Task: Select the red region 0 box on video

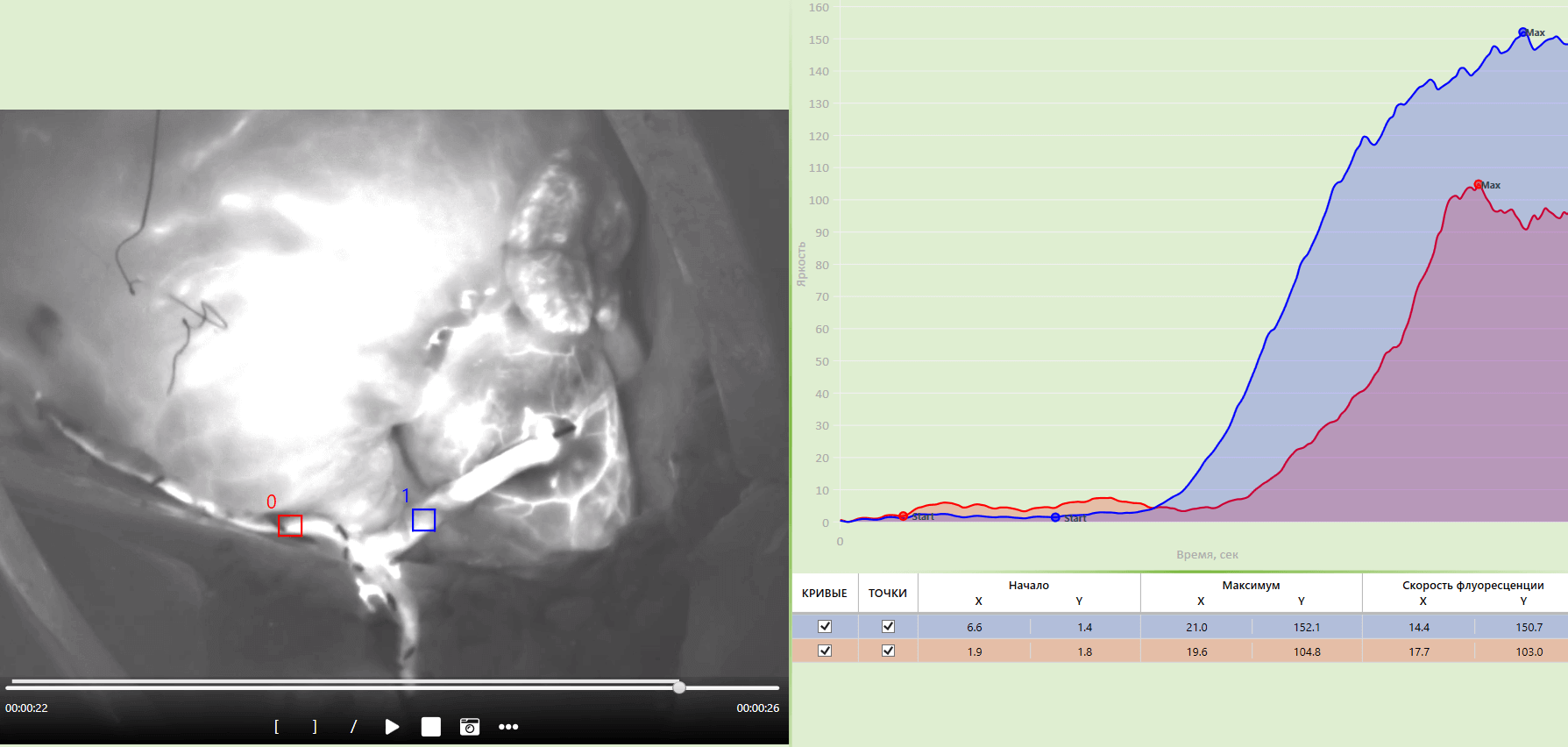Action: tap(290, 525)
